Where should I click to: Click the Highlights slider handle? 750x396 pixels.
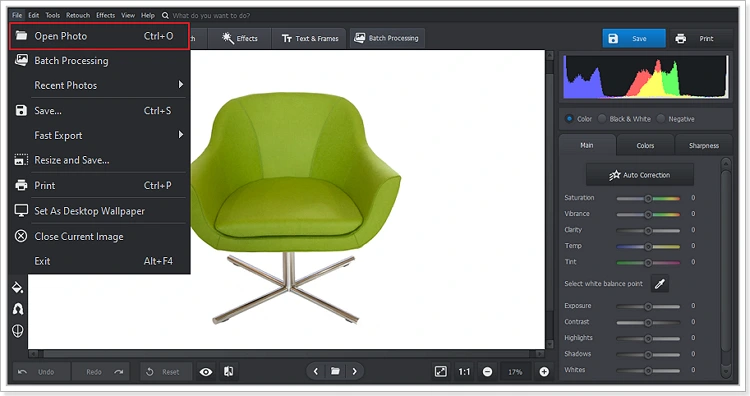tap(648, 339)
